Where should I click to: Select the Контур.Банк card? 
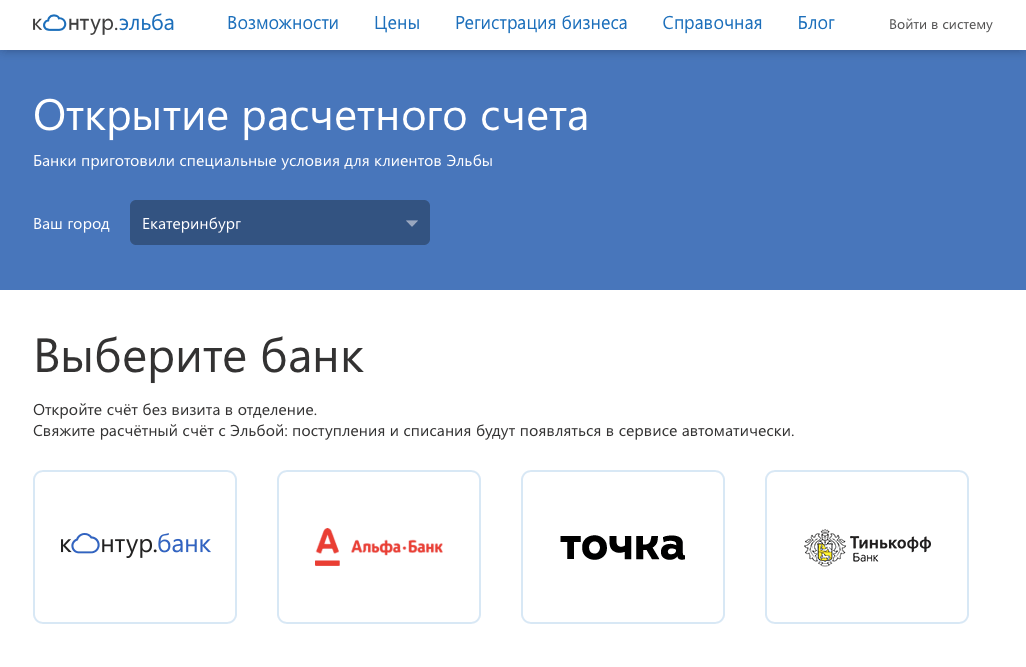click(135, 547)
